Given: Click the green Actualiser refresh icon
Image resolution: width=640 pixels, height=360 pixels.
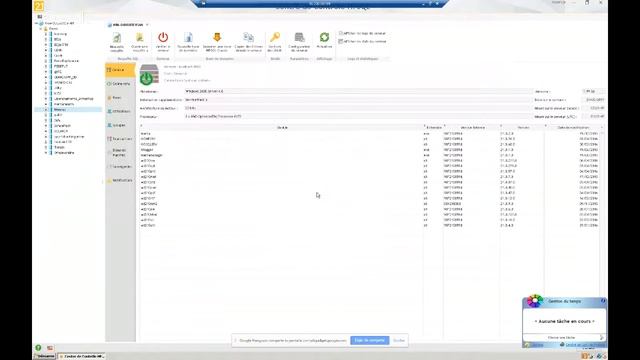Looking at the screenshot, I should (324, 38).
